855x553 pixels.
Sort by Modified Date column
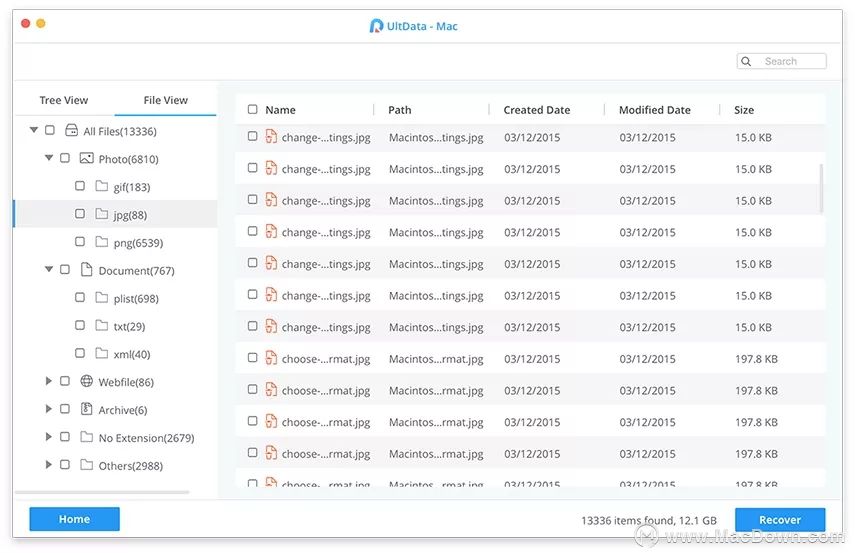pyautogui.click(x=654, y=110)
